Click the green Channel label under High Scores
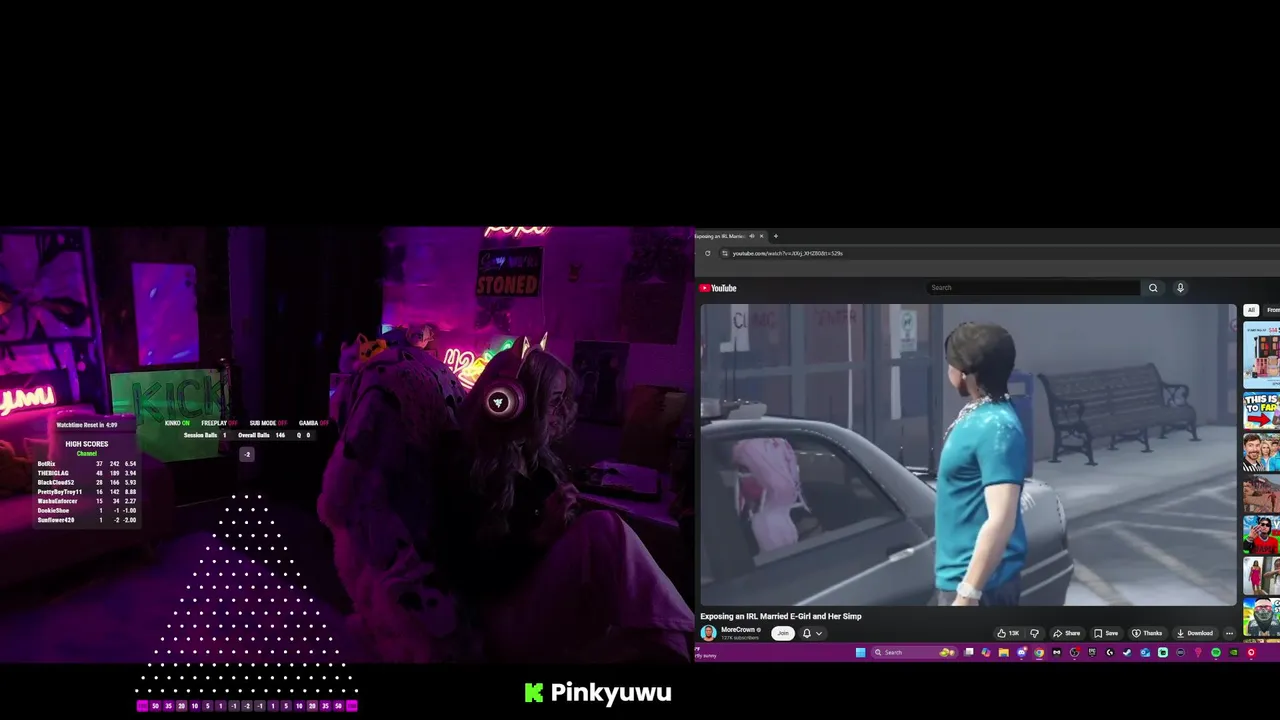The height and width of the screenshot is (720, 1280). tap(87, 454)
